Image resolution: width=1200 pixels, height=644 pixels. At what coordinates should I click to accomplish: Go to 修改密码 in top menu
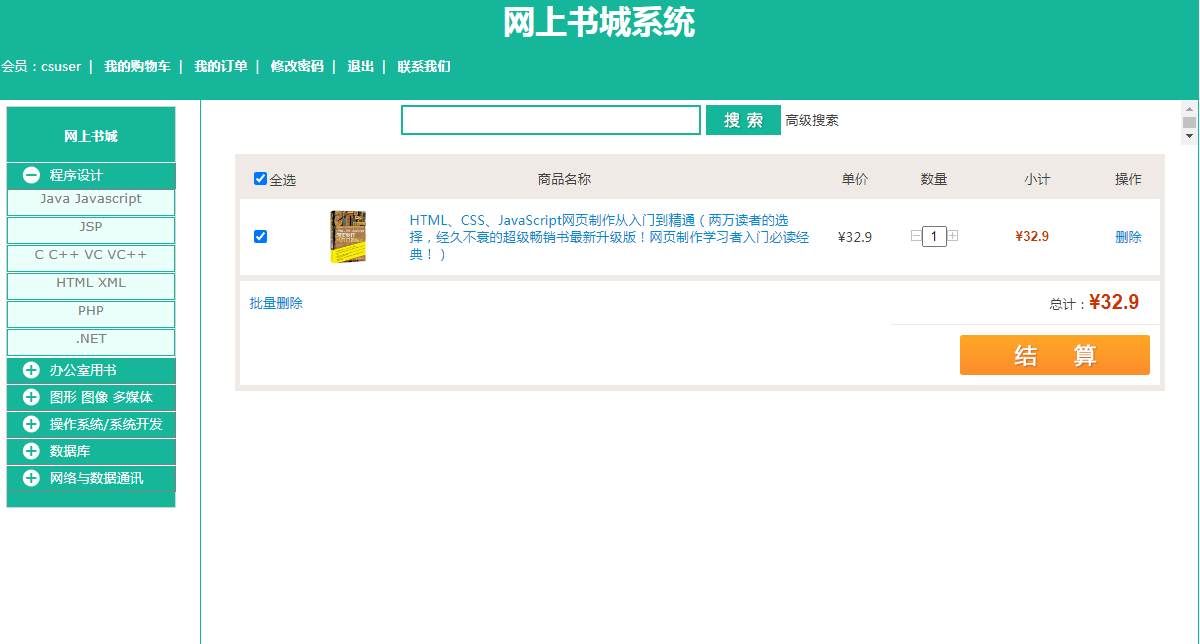point(297,67)
